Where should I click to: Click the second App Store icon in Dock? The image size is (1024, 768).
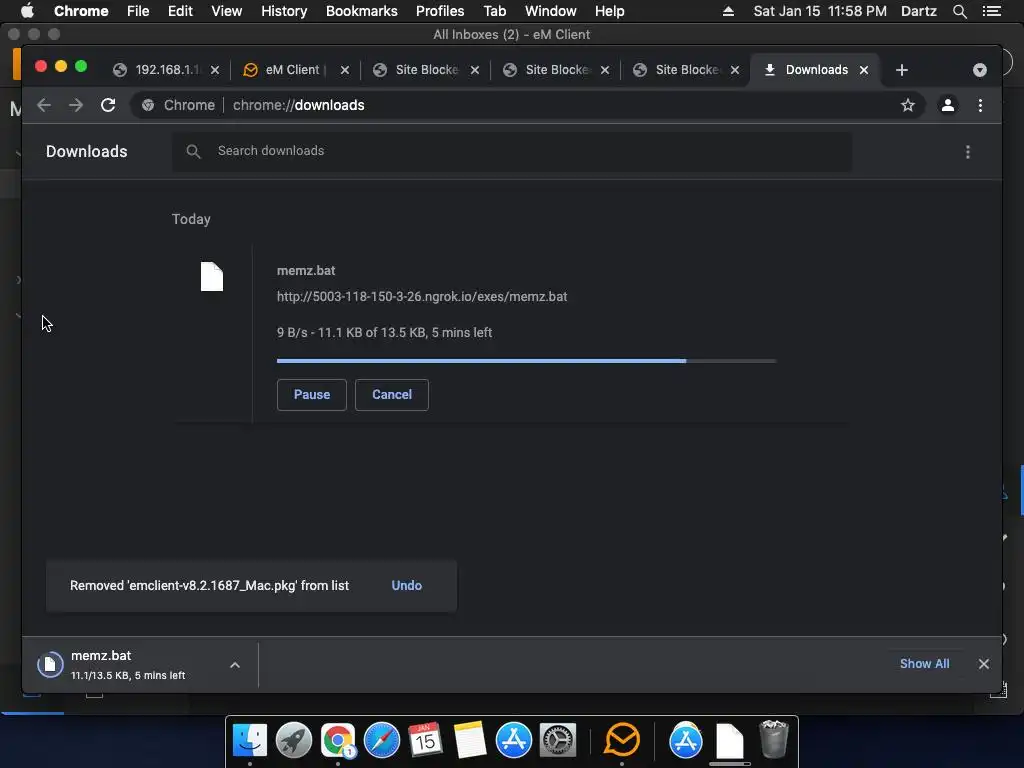tap(686, 740)
